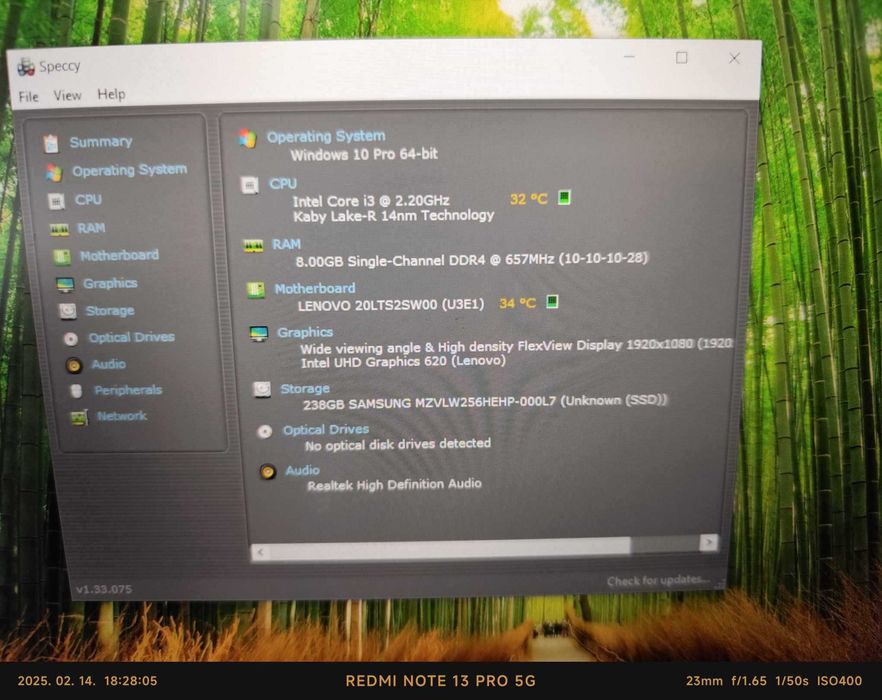This screenshot has width=882, height=700.
Task: Select Summary in the sidebar
Action: pos(101,142)
